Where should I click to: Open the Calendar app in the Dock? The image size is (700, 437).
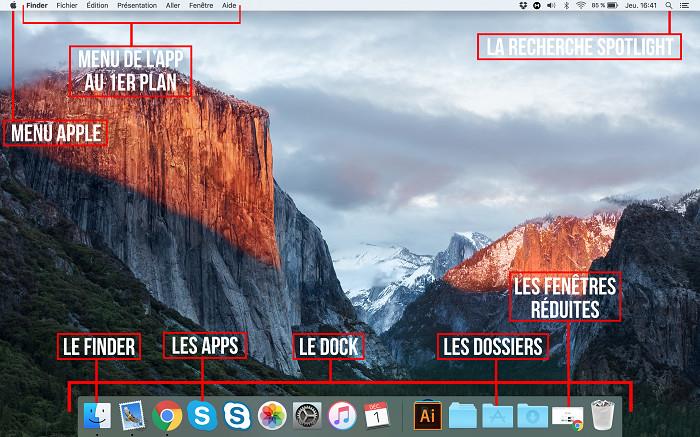coord(377,415)
